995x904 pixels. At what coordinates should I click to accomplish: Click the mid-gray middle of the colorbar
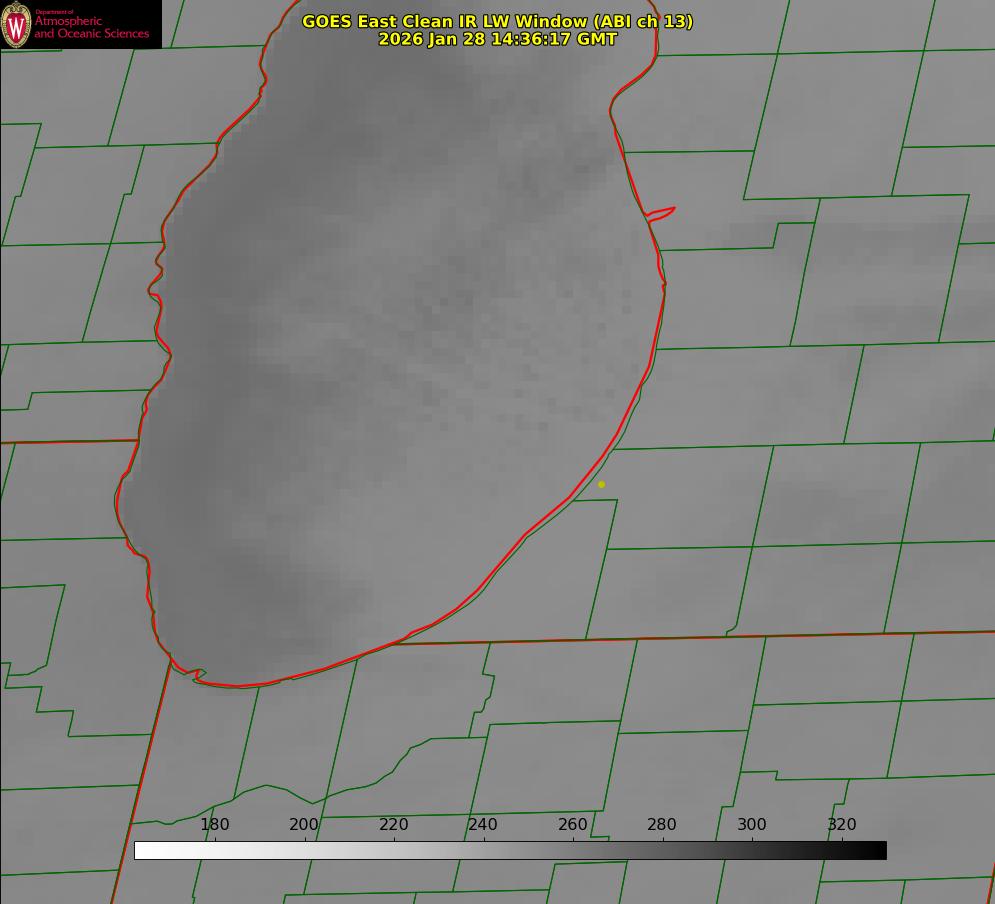point(510,851)
